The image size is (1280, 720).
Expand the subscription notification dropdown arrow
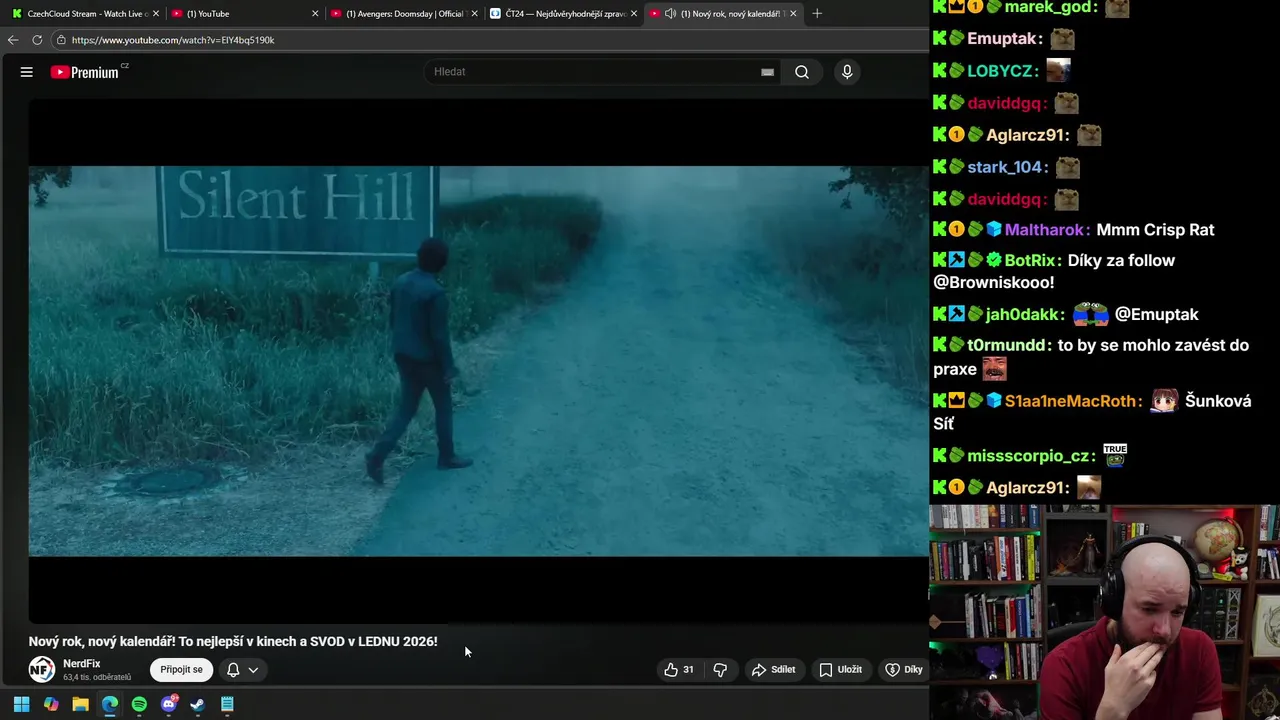coord(254,670)
